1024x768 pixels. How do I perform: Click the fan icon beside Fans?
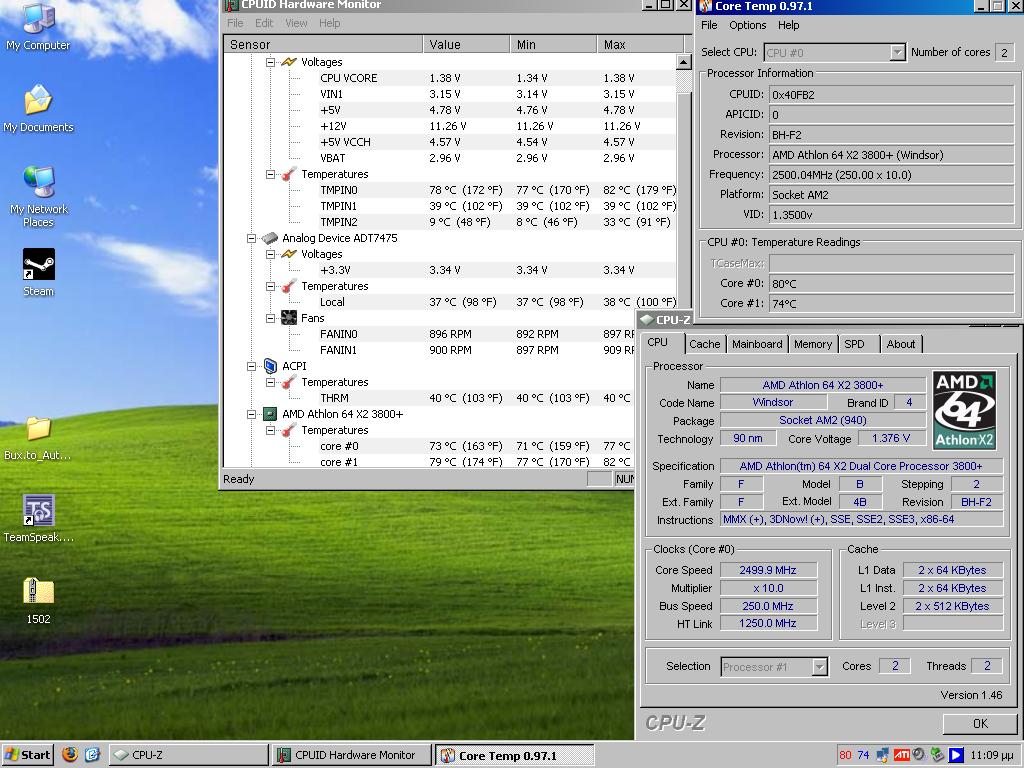pyautogui.click(x=289, y=318)
